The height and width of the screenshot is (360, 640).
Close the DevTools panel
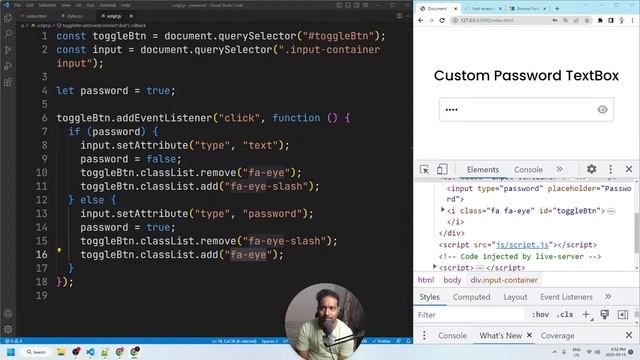[629, 169]
